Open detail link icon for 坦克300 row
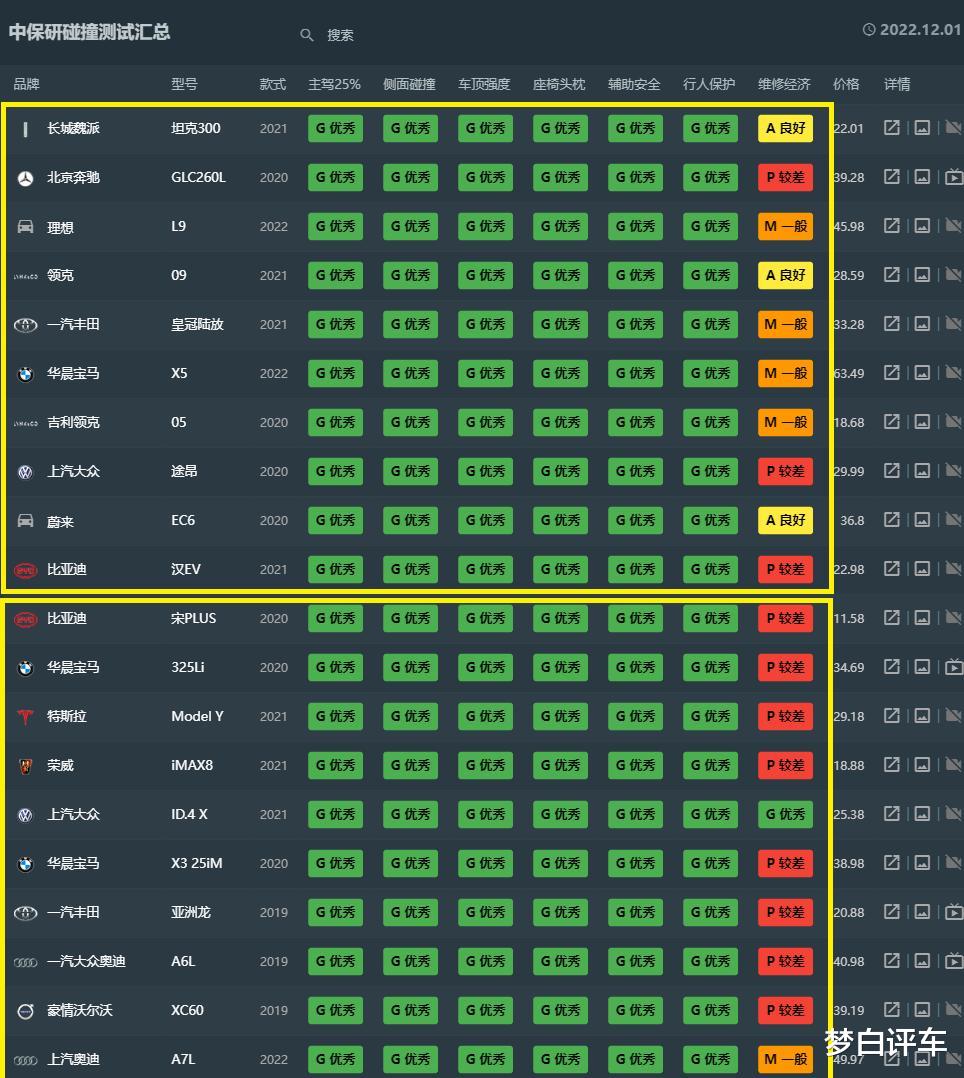Screen dimensions: 964x1078 (x=892, y=127)
